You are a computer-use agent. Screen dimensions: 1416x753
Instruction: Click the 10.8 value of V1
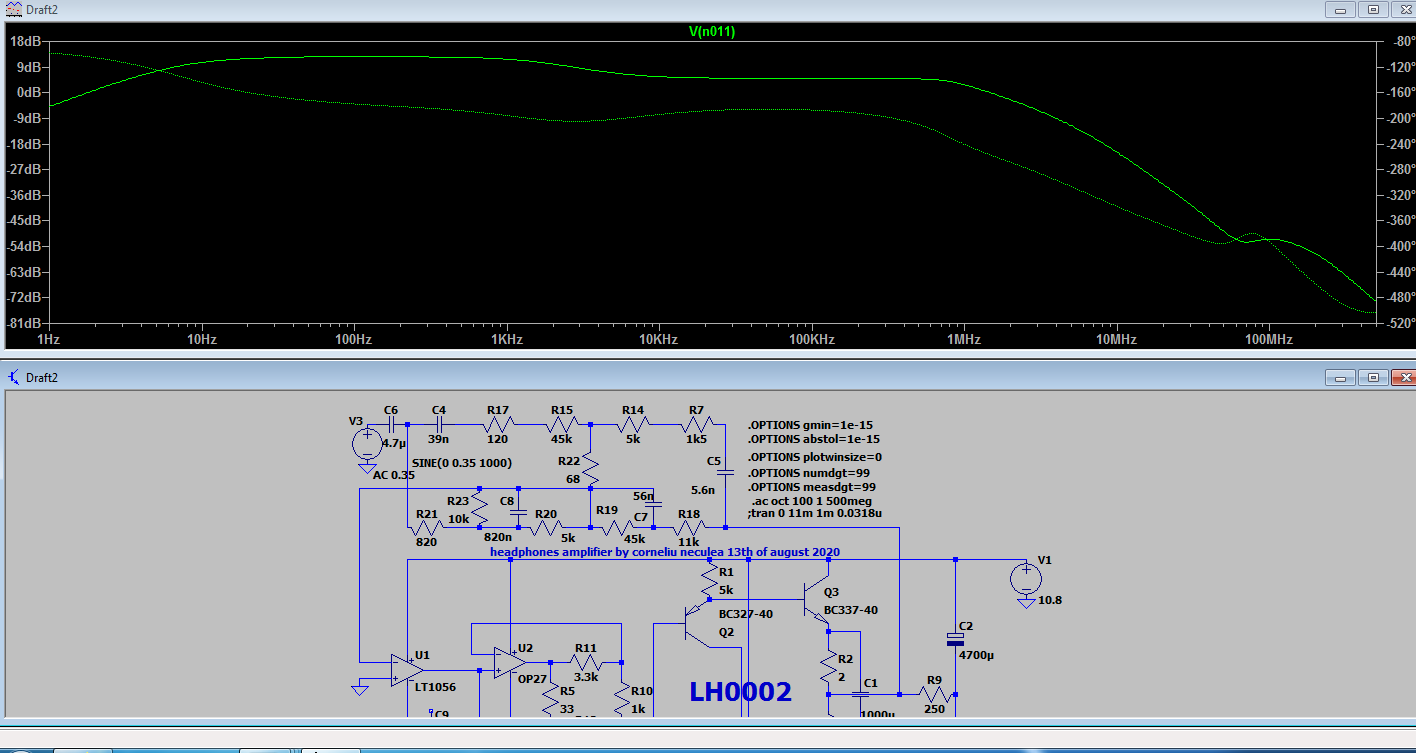pos(1050,600)
